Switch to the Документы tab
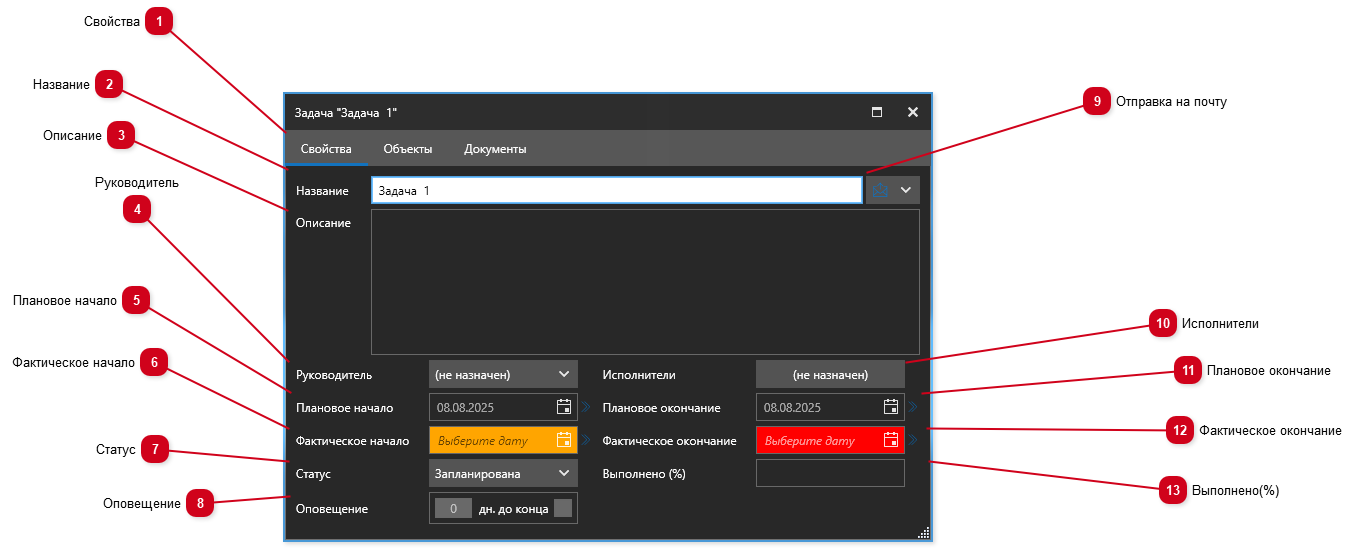 [495, 149]
